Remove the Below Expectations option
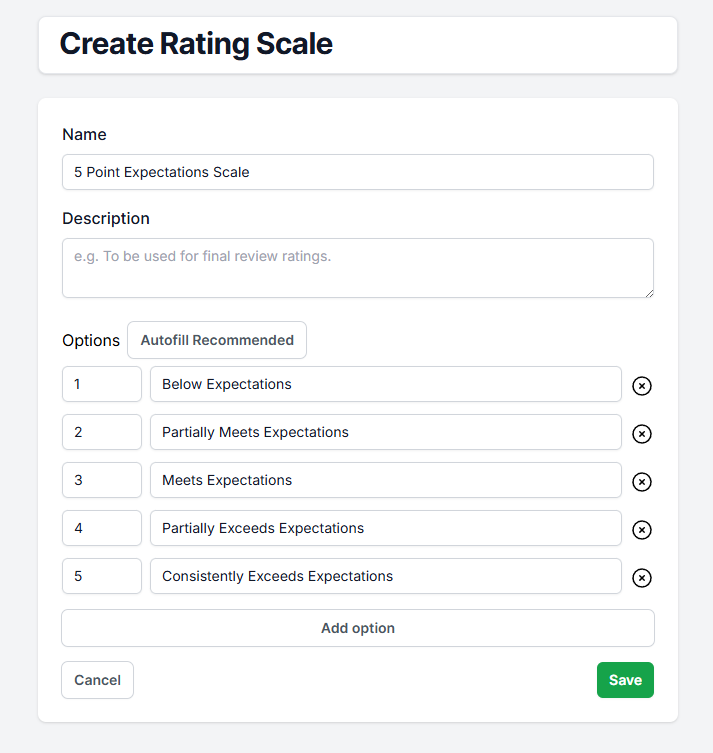The height and width of the screenshot is (753, 713). pos(642,386)
